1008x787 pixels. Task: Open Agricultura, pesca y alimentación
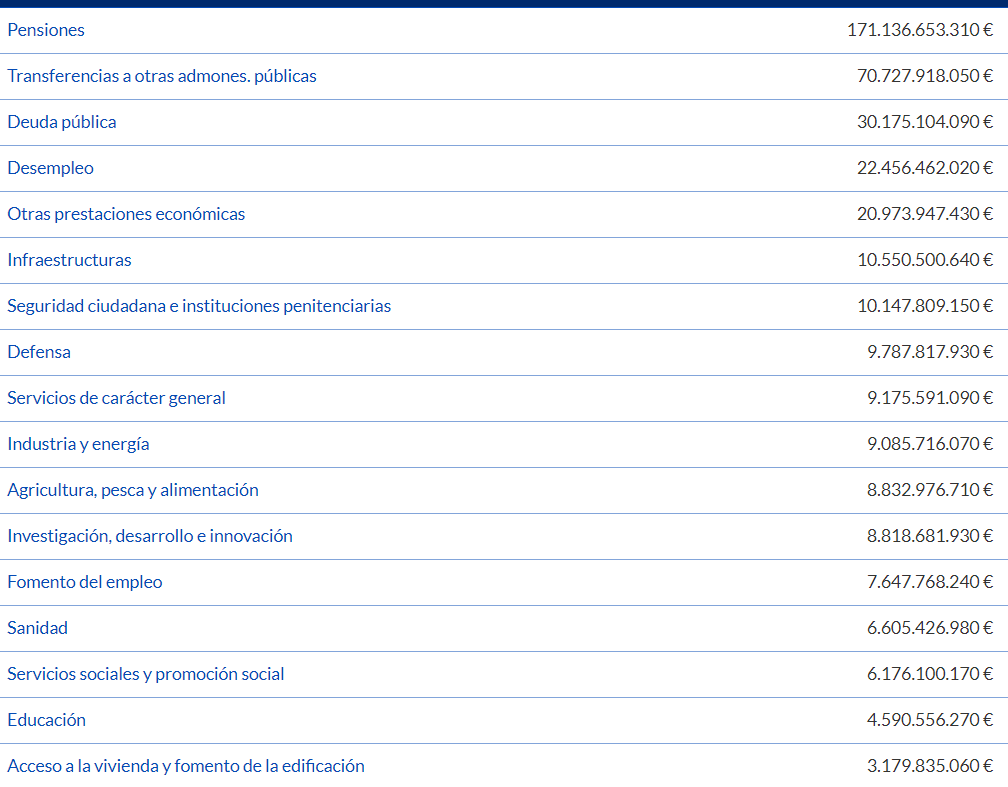click(133, 490)
